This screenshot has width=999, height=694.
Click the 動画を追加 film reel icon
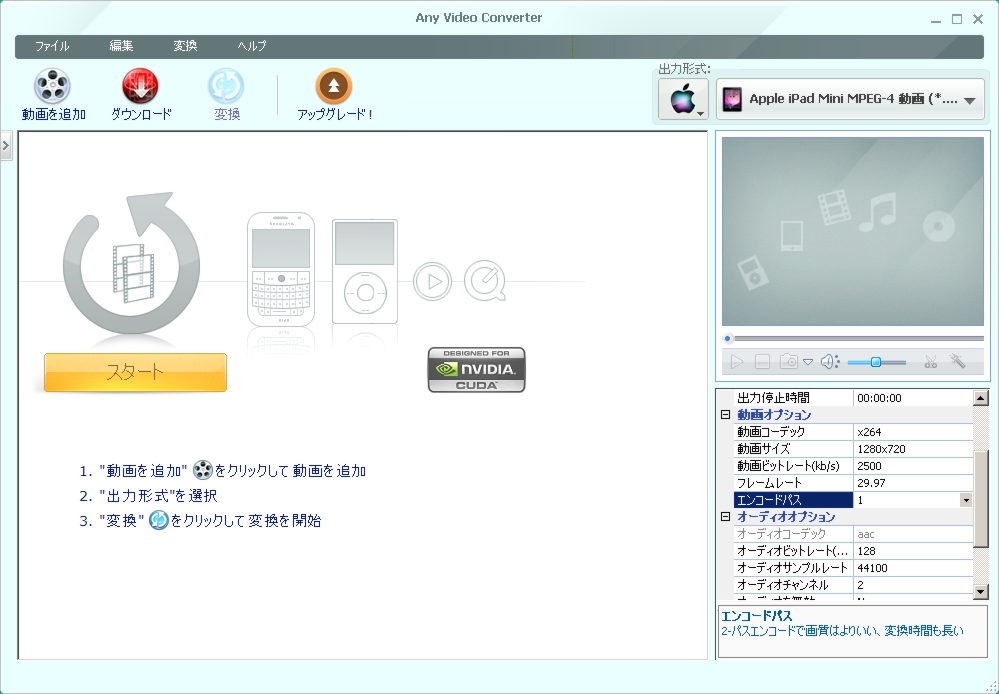pos(53,86)
